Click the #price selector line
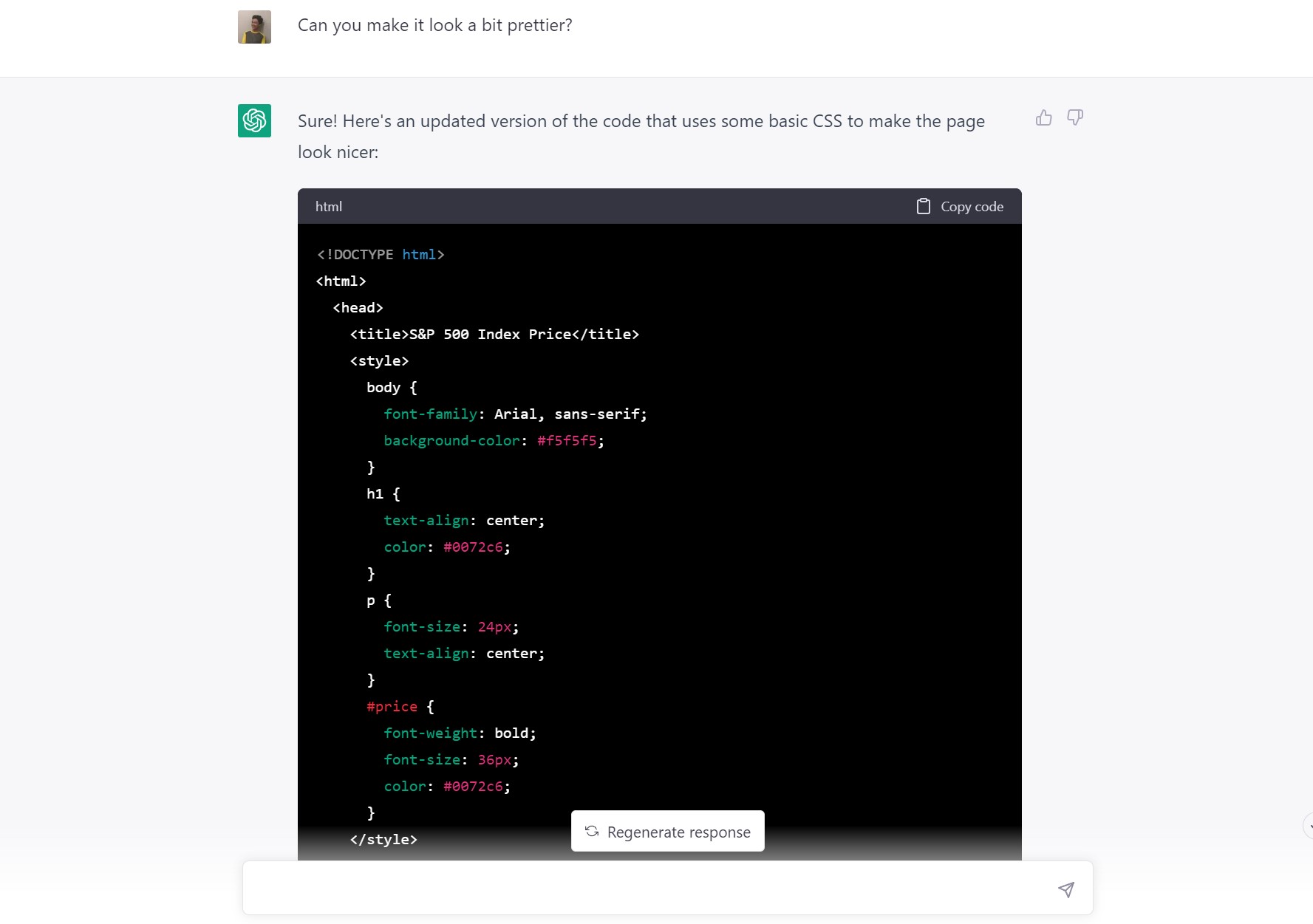This screenshot has height=924, width=1313. coord(400,707)
